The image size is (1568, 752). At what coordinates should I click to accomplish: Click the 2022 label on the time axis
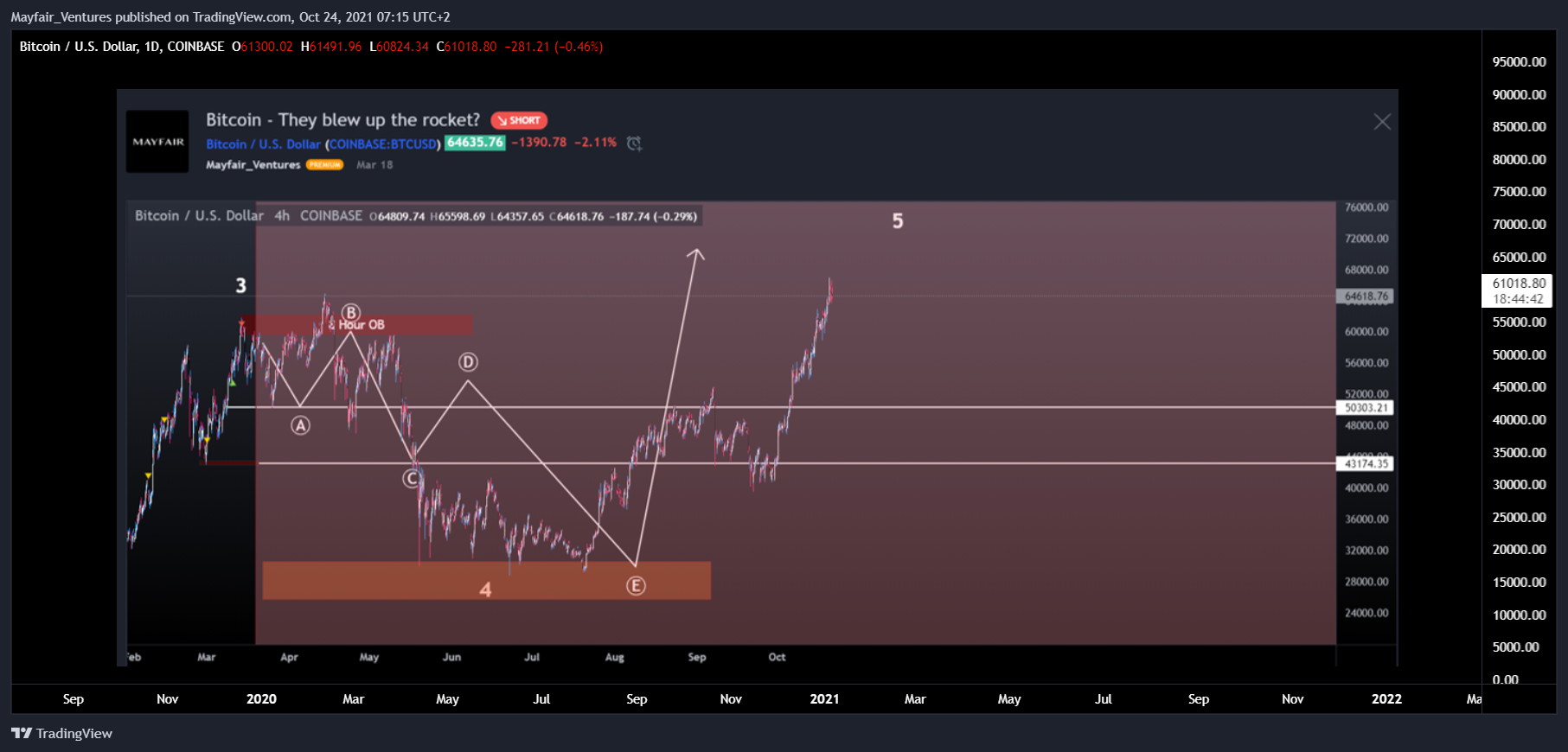click(x=1386, y=699)
